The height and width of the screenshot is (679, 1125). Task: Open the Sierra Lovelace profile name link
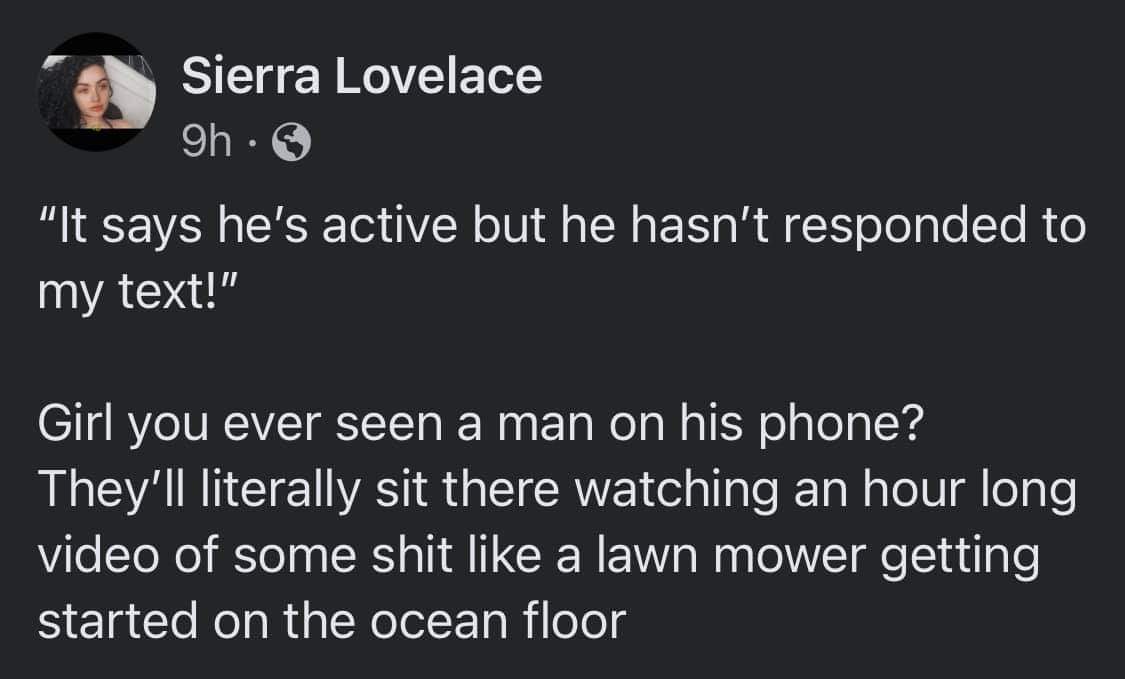click(361, 77)
